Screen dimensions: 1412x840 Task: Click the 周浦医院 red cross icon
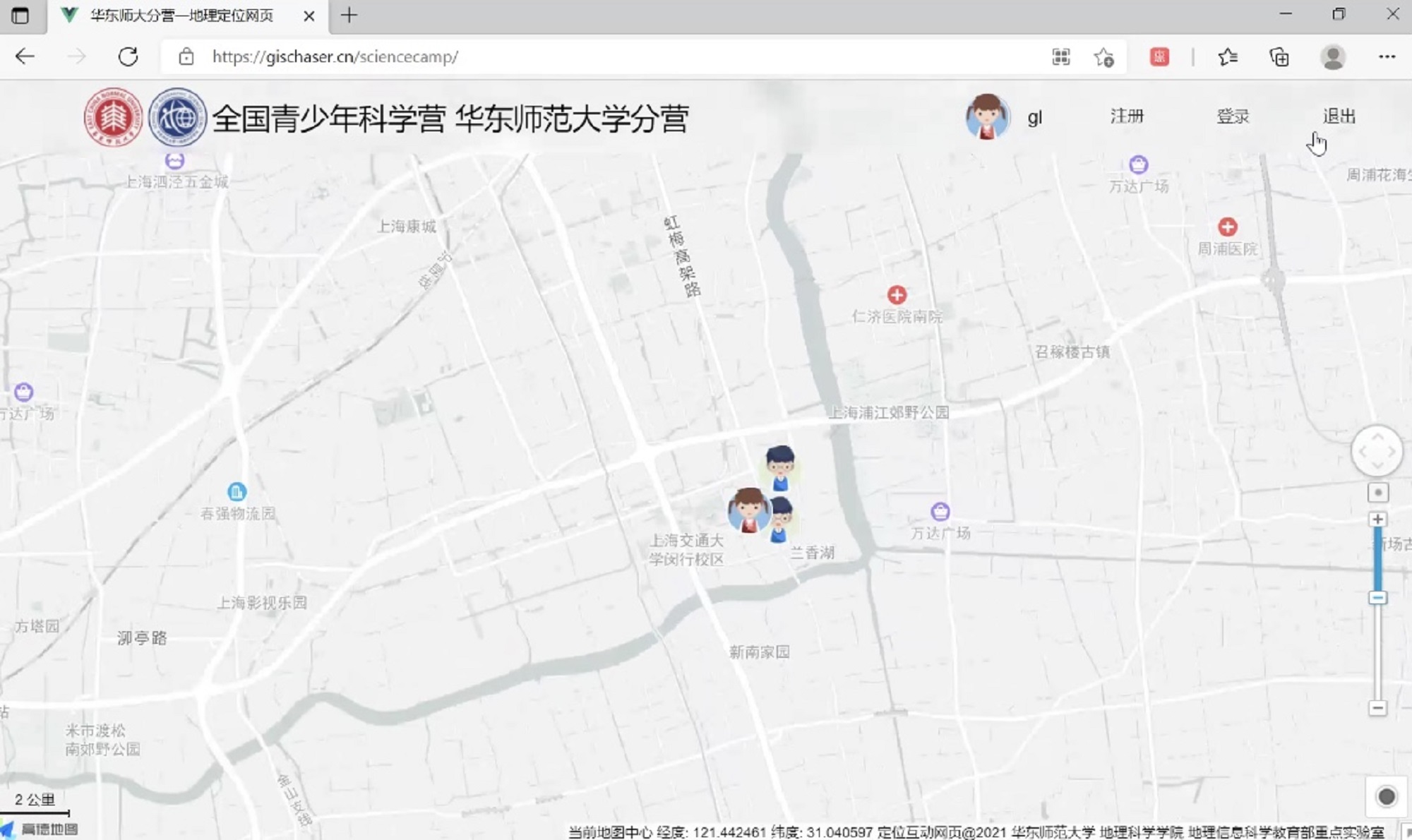point(1227,227)
